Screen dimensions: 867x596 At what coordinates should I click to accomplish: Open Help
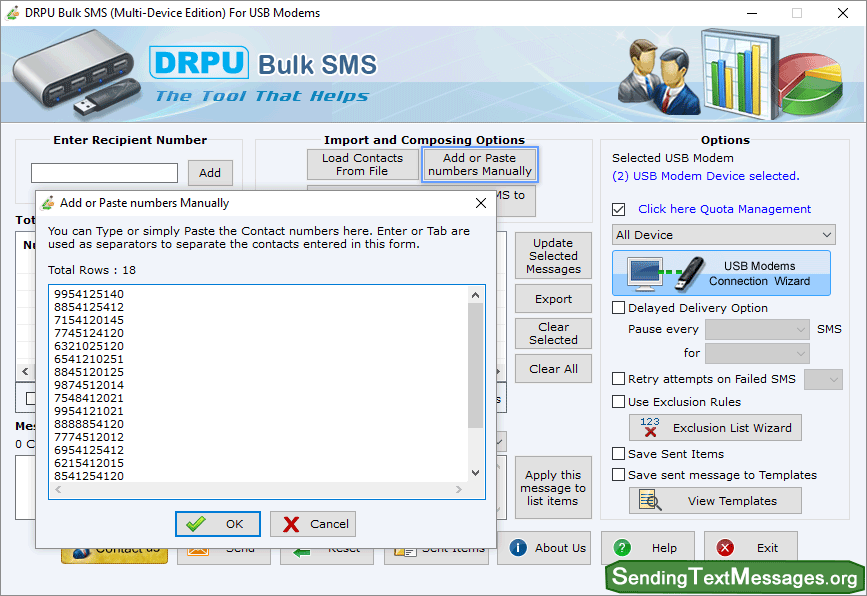click(x=647, y=548)
